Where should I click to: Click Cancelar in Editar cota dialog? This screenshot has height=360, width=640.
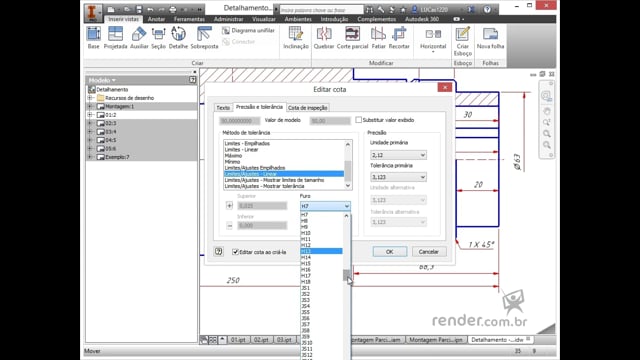[429, 252]
